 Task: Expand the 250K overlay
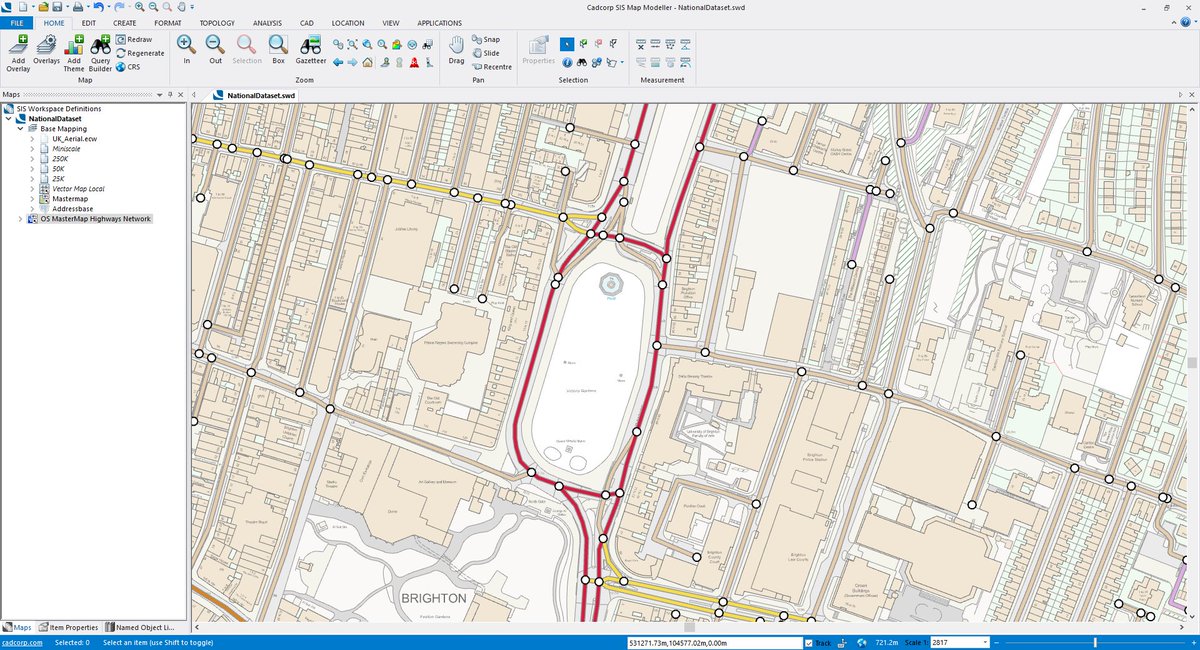pos(32,159)
